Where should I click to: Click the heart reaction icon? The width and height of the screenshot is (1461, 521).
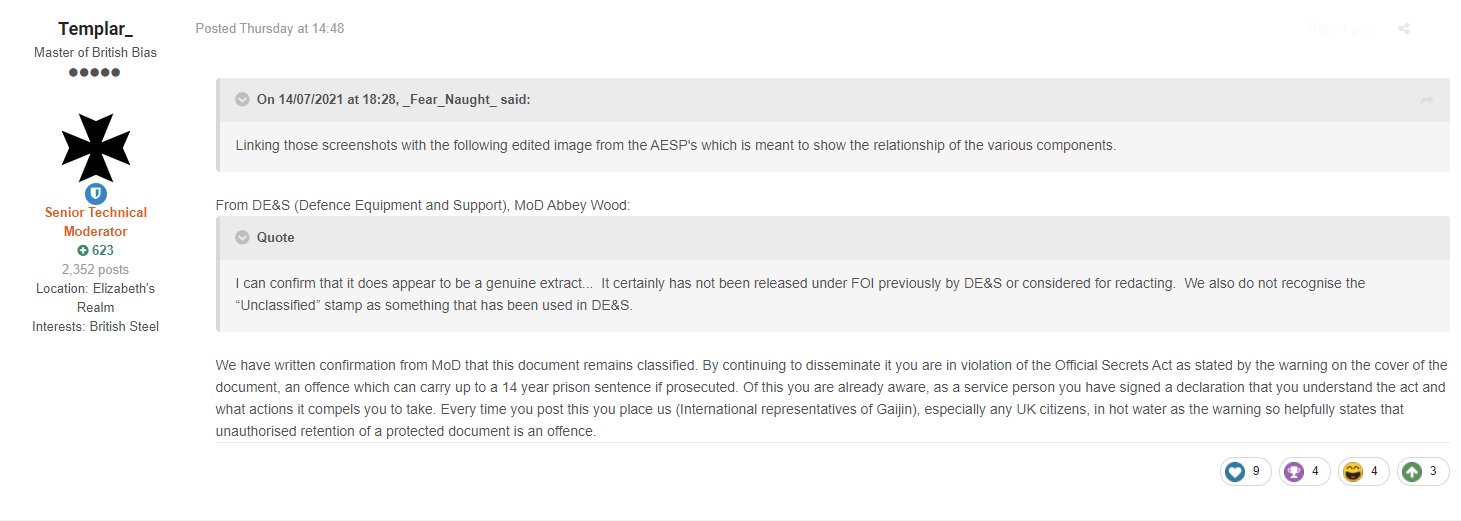pos(1235,471)
